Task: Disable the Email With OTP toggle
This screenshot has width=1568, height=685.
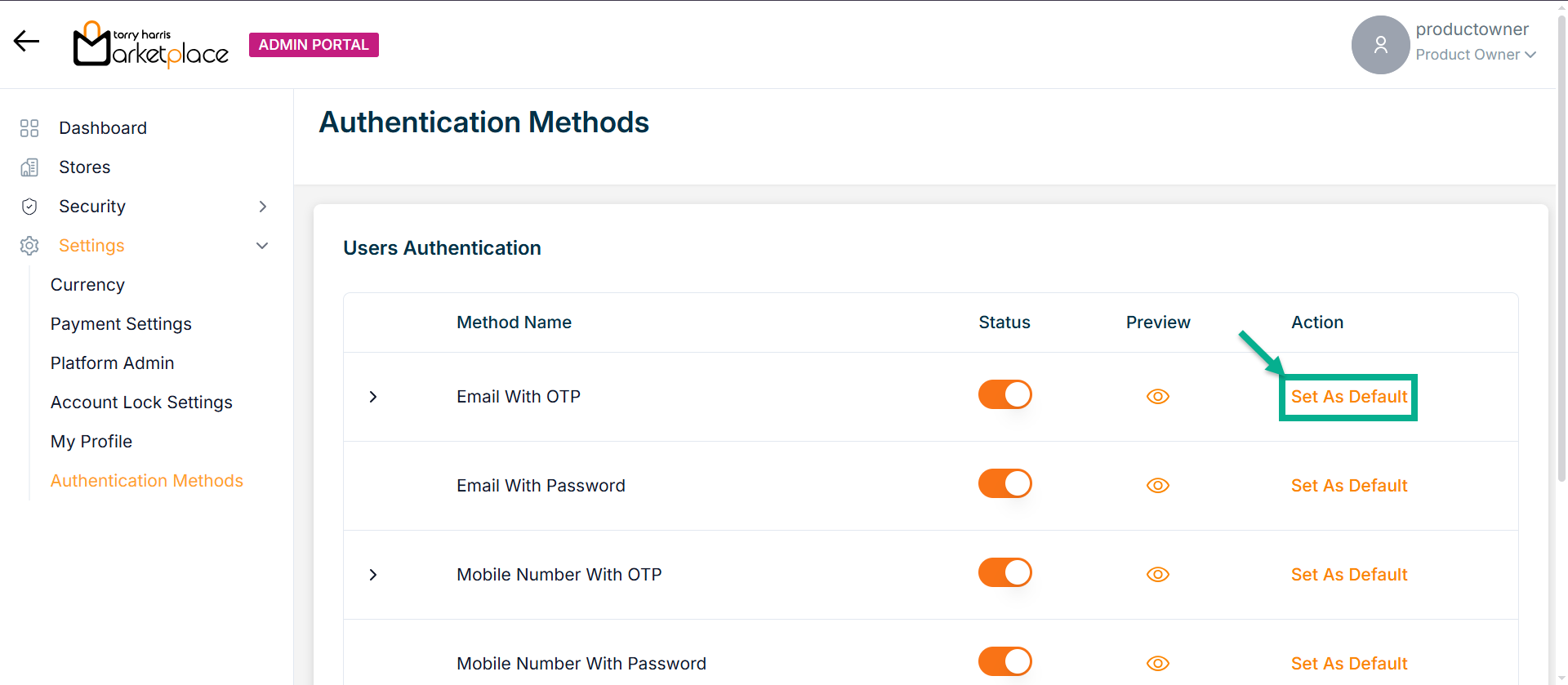Action: coord(1004,395)
